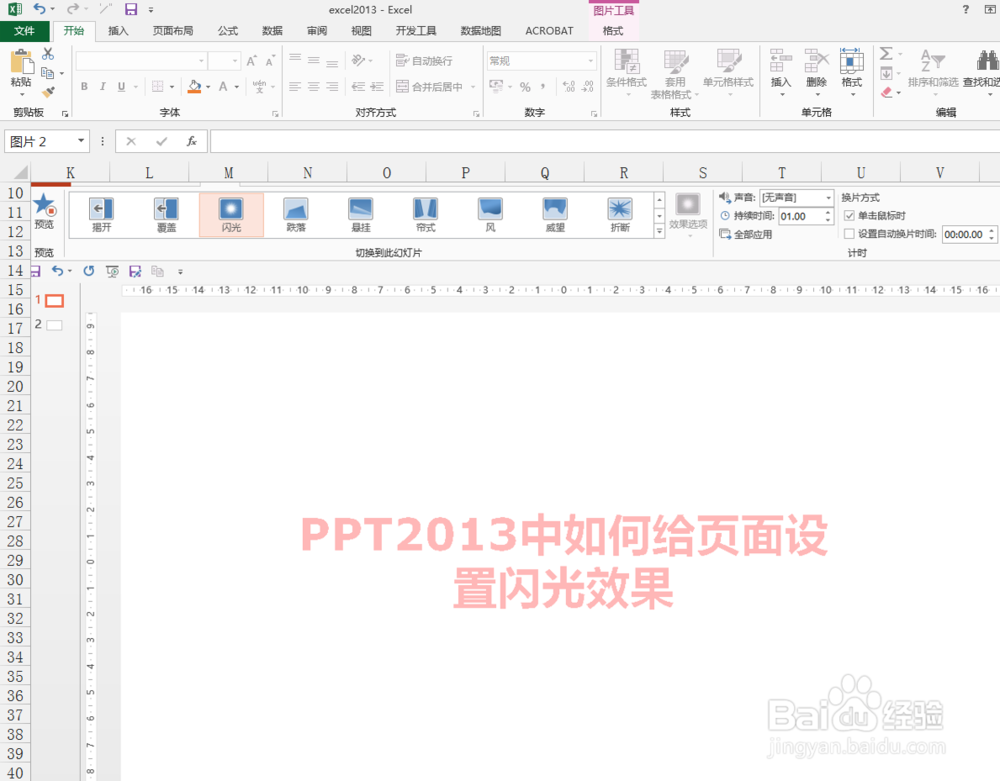Click the Effect Options button

(x=688, y=215)
